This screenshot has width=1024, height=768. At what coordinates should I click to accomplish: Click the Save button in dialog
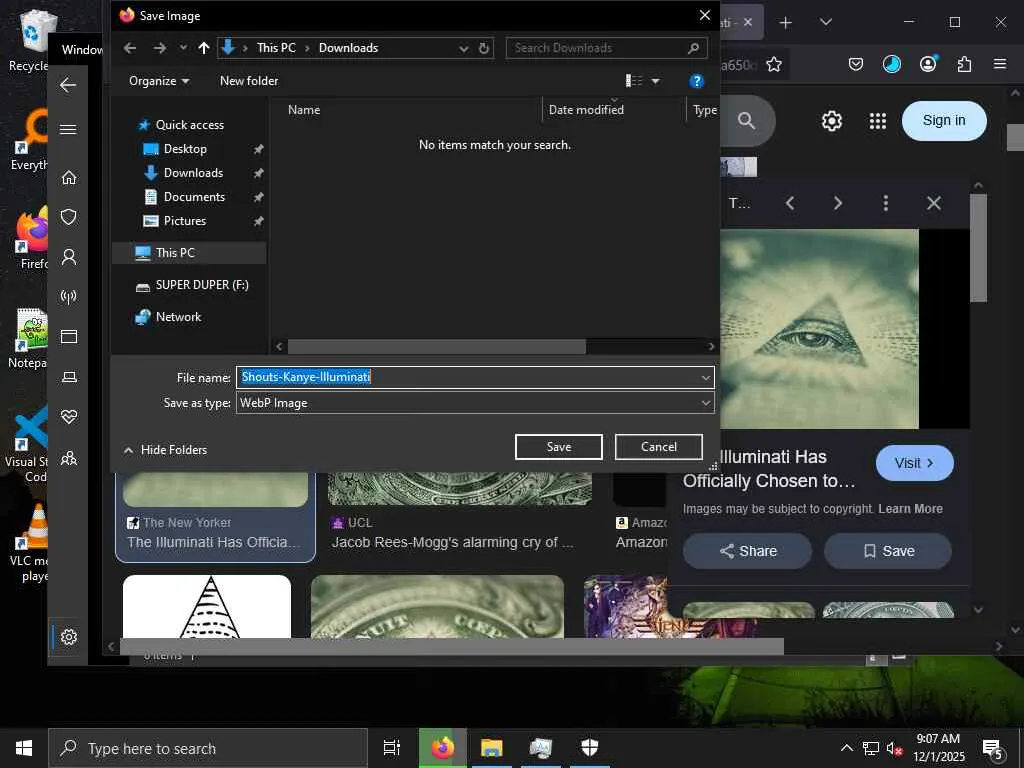pos(559,447)
